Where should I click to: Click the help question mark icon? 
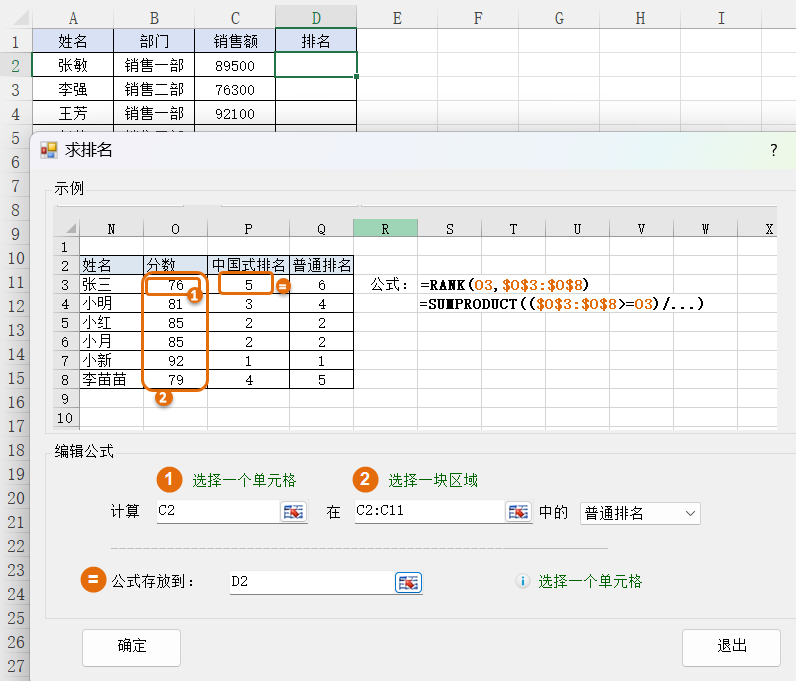tap(773, 150)
